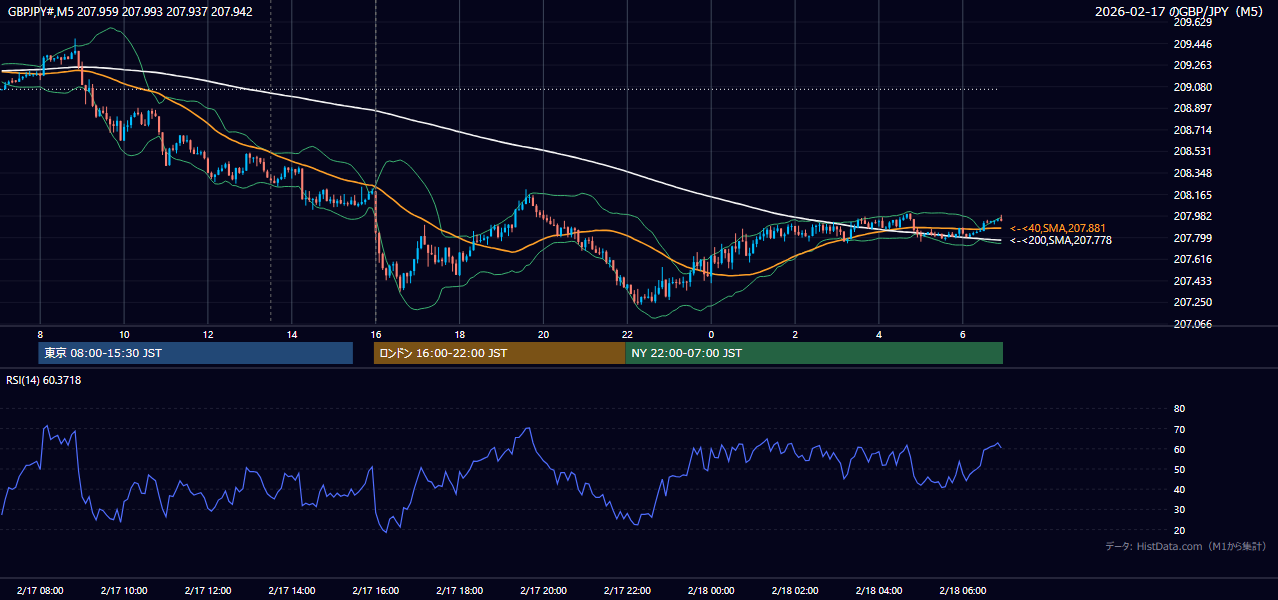This screenshot has height=600, width=1278.
Task: Click the 209.263 price axis label
Action: [x=1192, y=65]
